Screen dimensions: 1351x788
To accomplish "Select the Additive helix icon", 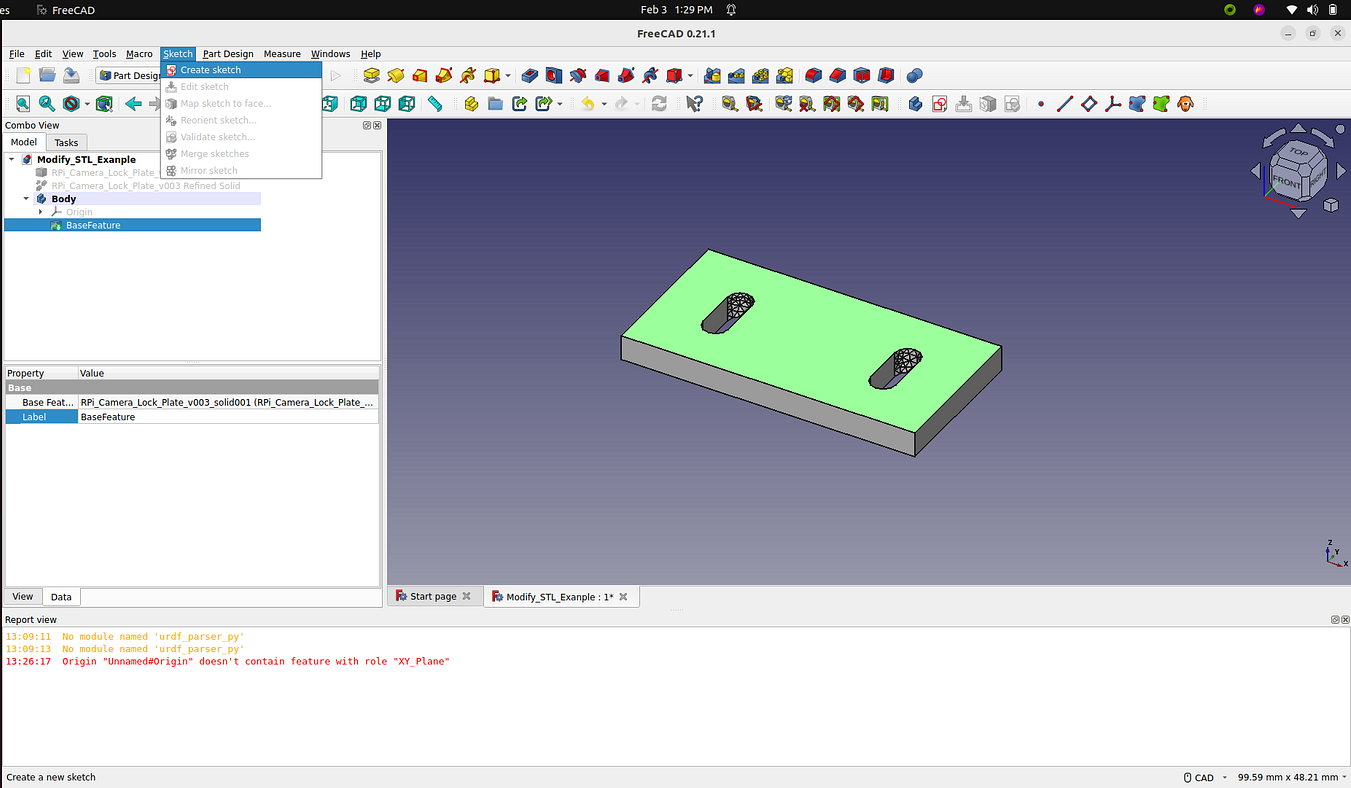I will point(468,75).
